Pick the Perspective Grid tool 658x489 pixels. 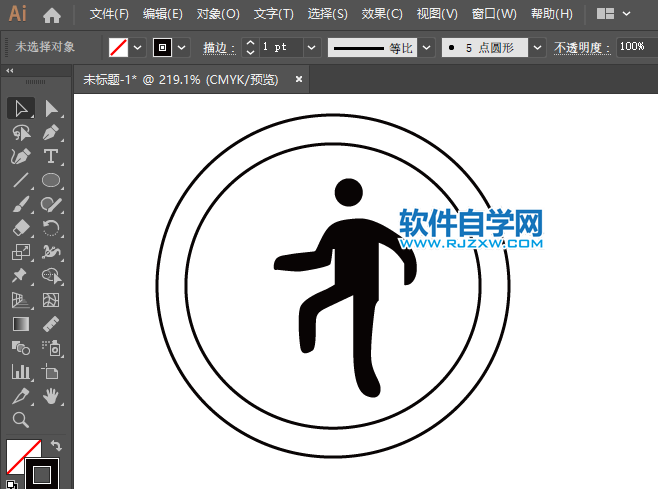(21, 300)
